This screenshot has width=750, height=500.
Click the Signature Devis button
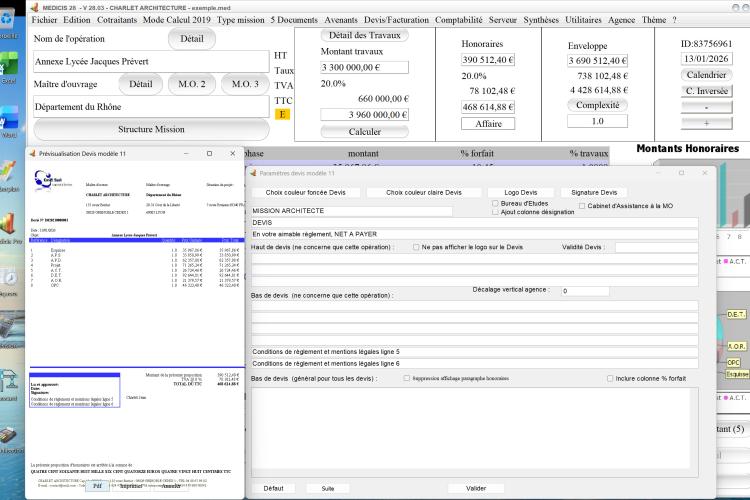click(x=594, y=192)
